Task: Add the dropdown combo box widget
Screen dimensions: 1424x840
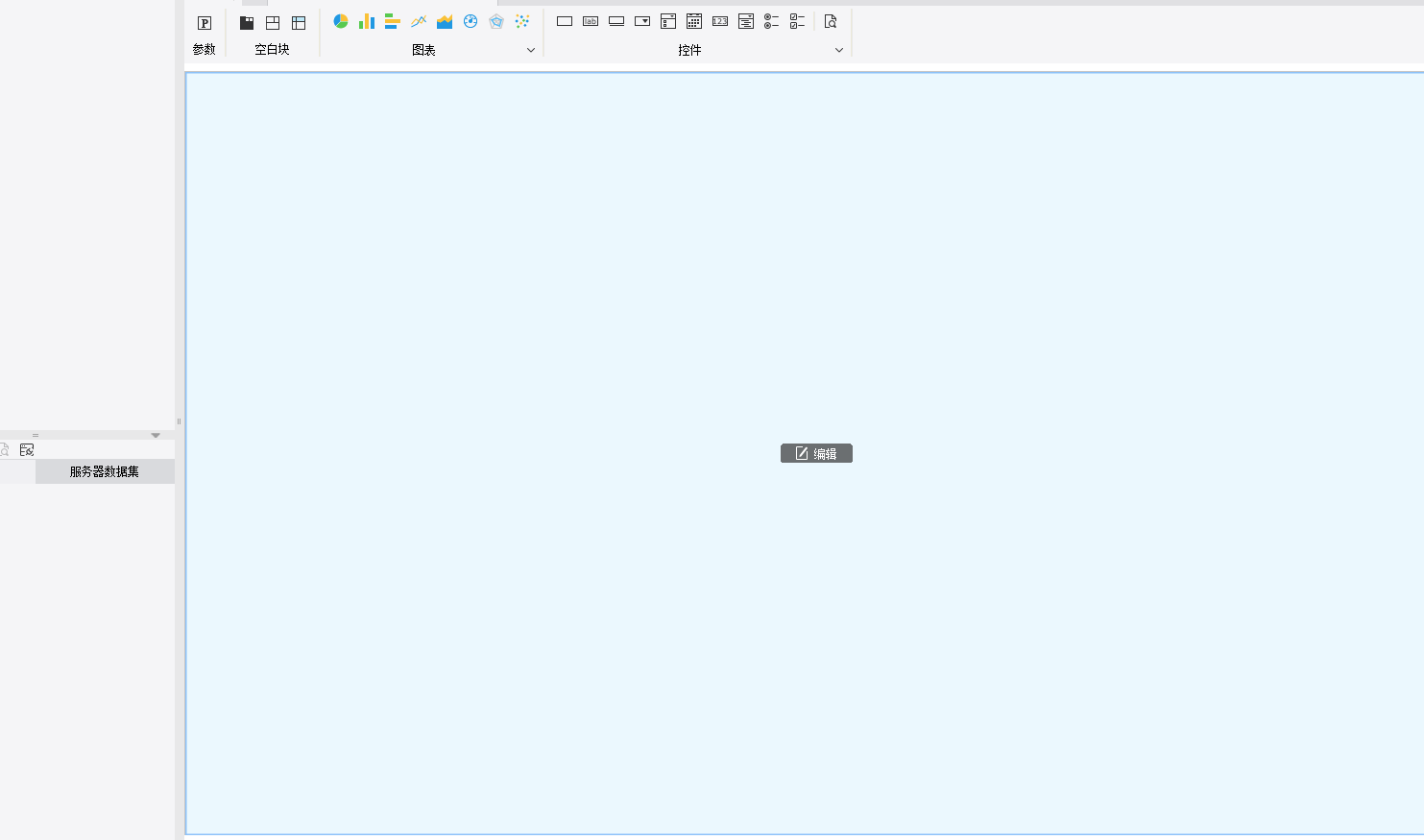Action: click(x=642, y=21)
